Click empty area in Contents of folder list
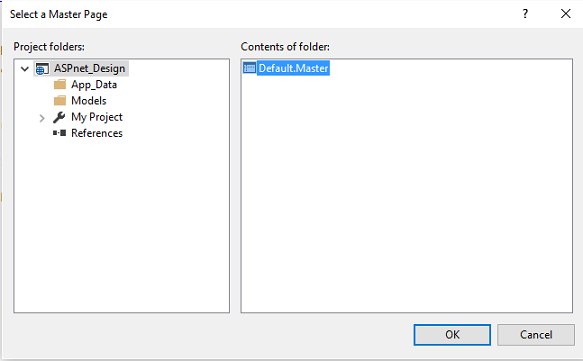 click(x=406, y=193)
